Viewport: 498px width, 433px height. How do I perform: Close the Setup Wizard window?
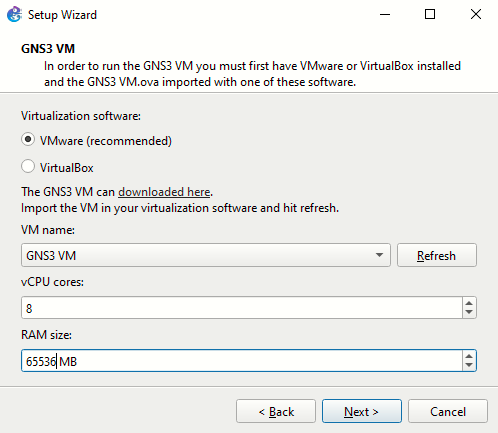[476, 15]
